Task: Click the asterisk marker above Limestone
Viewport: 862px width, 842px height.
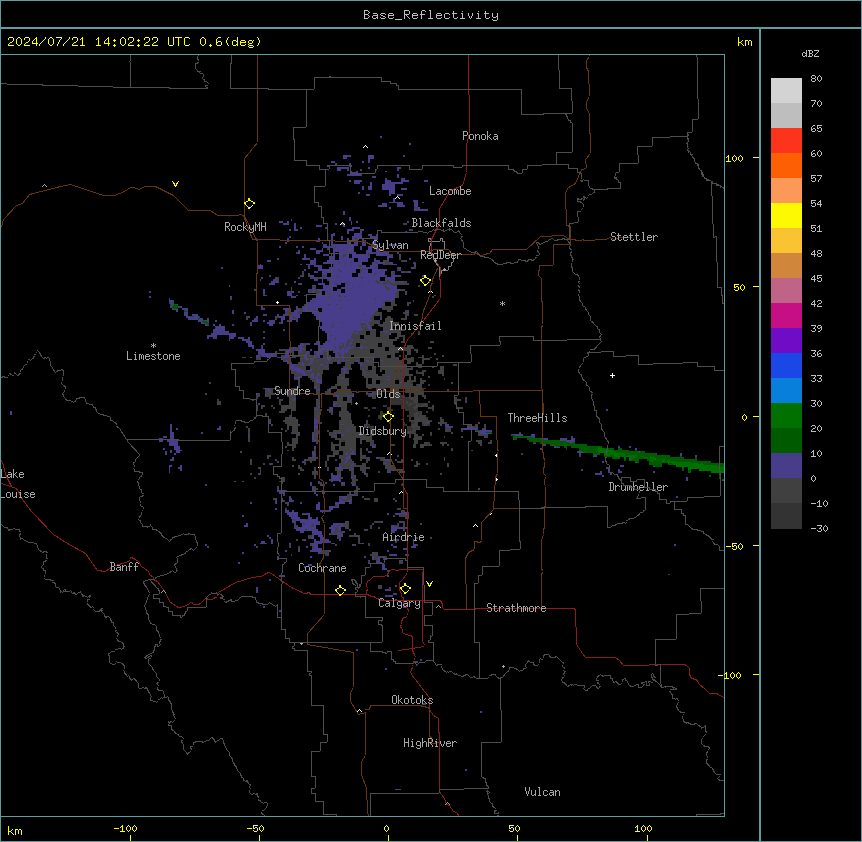Action: click(x=153, y=346)
